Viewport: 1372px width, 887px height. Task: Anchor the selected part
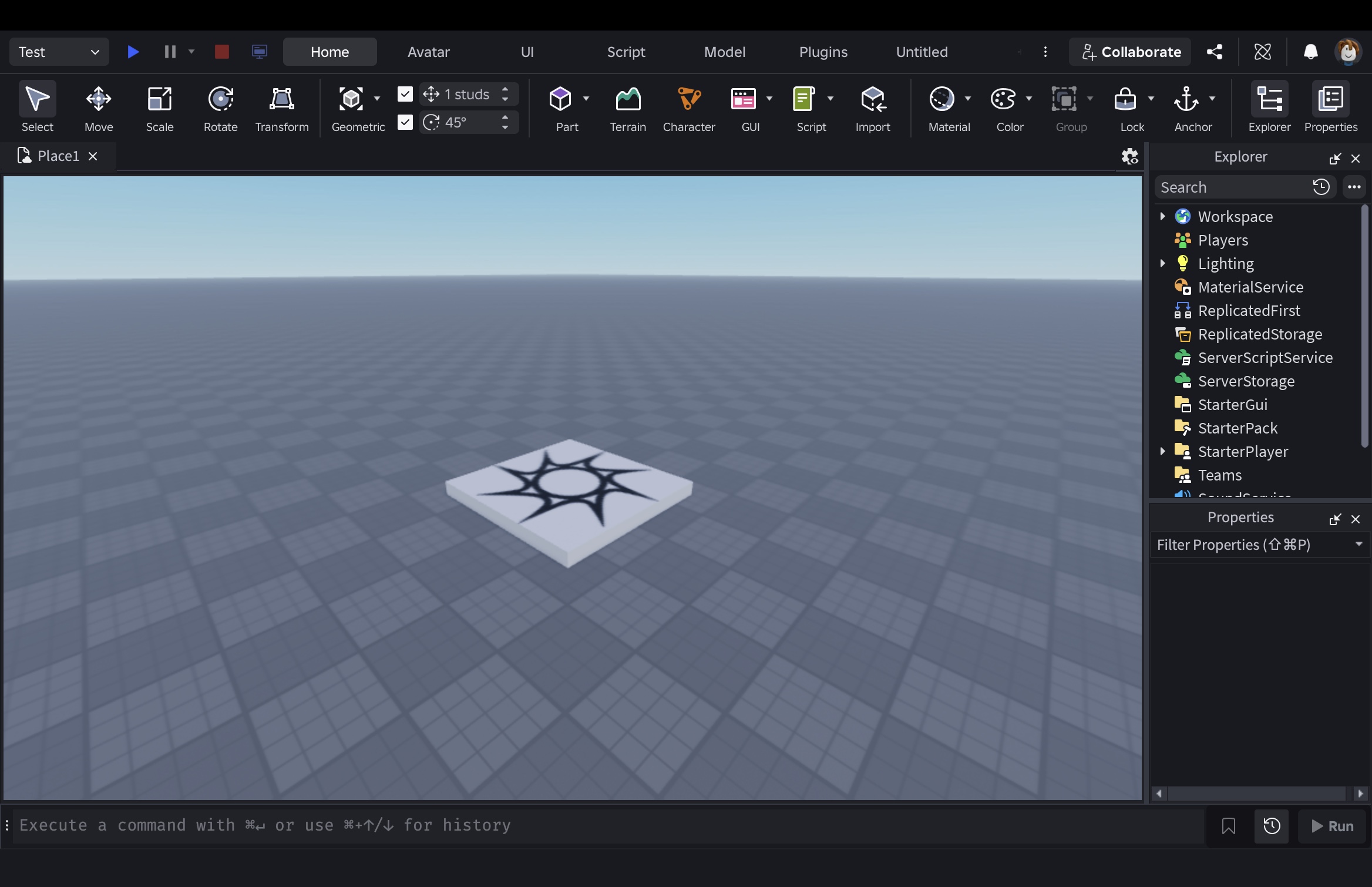point(1186,108)
